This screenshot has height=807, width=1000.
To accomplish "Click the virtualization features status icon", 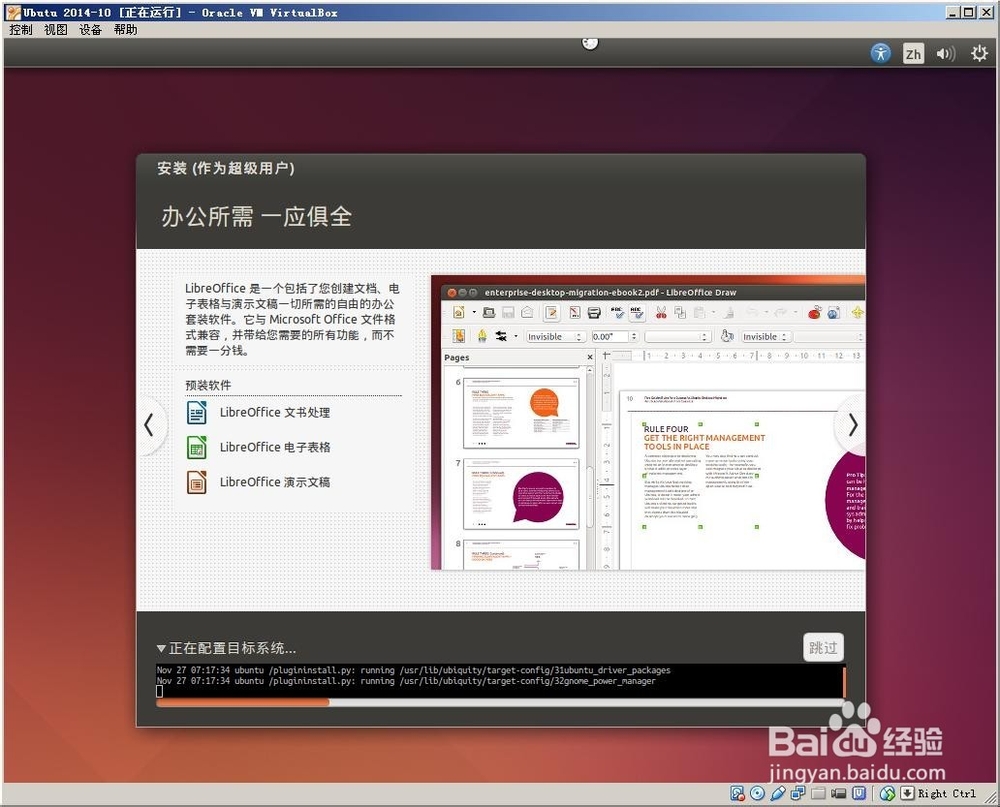I will pyautogui.click(x=859, y=793).
